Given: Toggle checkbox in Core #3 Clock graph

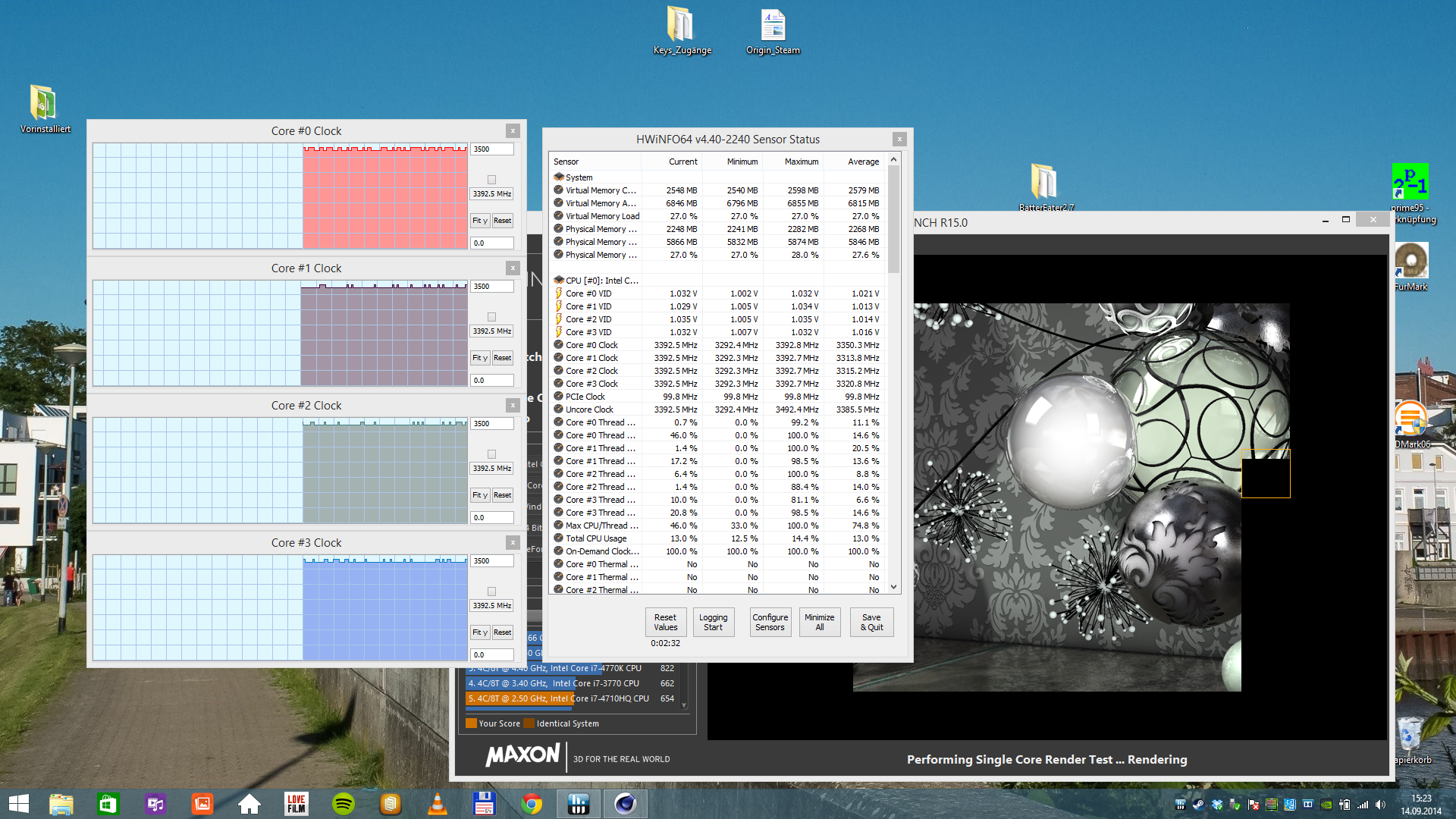Looking at the screenshot, I should 491,591.
